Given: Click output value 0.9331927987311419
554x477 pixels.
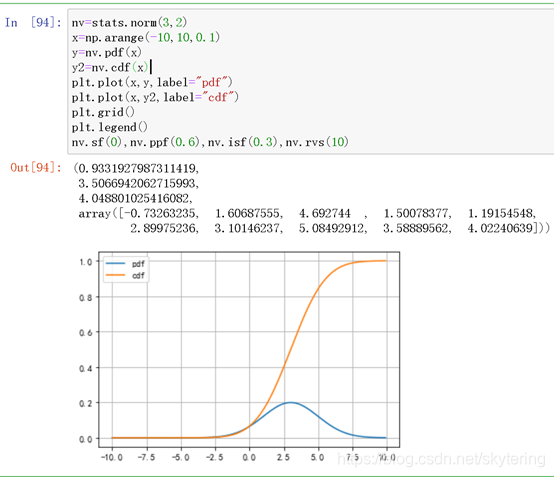Looking at the screenshot, I should pos(137,169).
